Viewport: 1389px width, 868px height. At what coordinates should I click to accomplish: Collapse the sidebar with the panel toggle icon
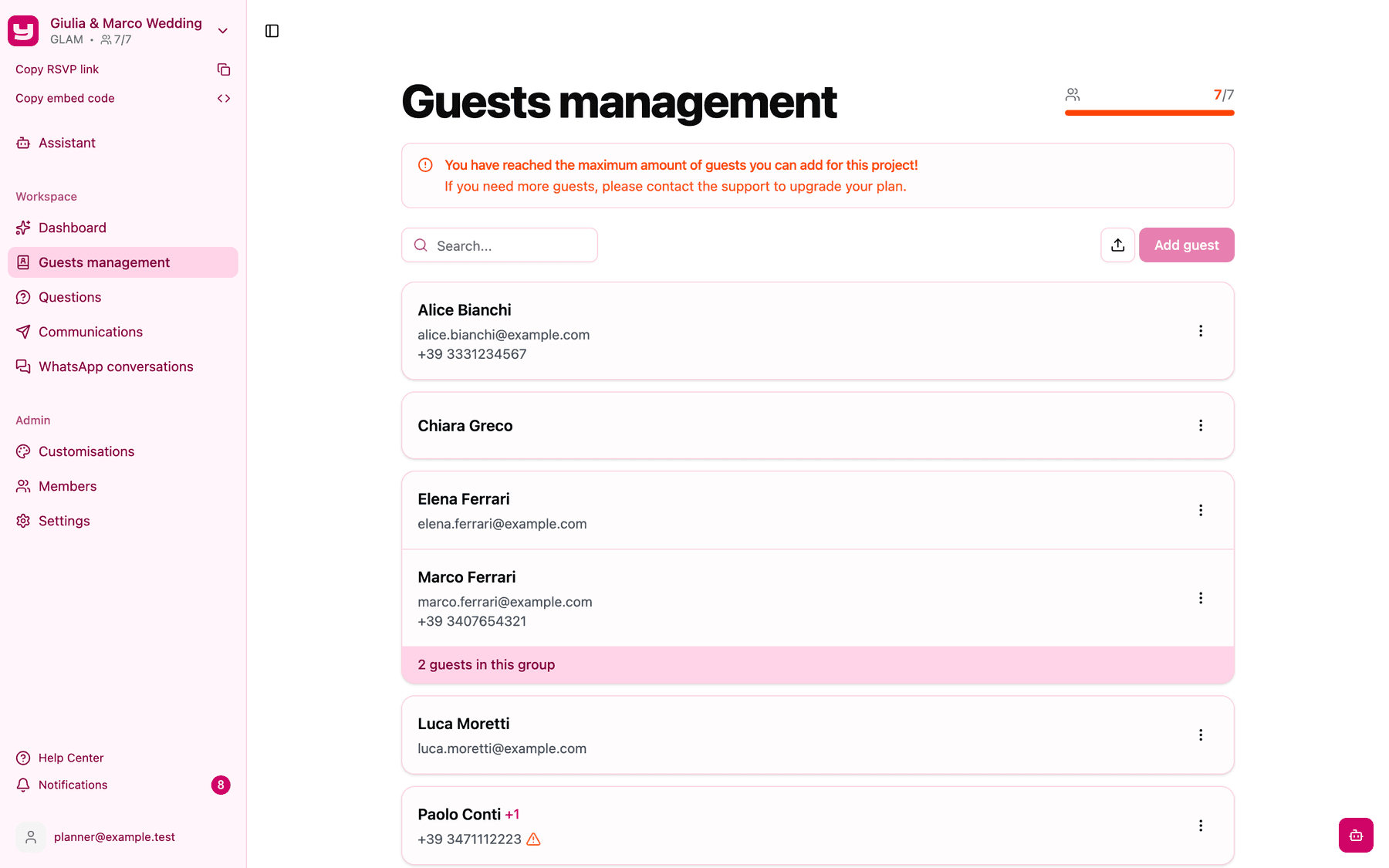coord(272,31)
